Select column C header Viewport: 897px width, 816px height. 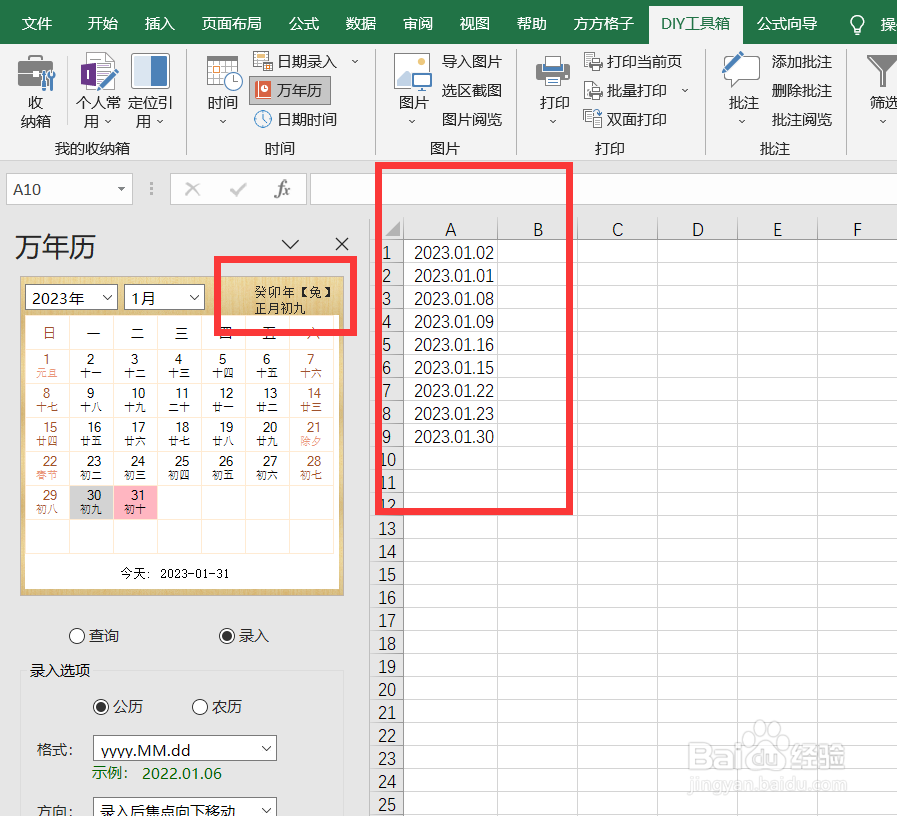[x=617, y=229]
